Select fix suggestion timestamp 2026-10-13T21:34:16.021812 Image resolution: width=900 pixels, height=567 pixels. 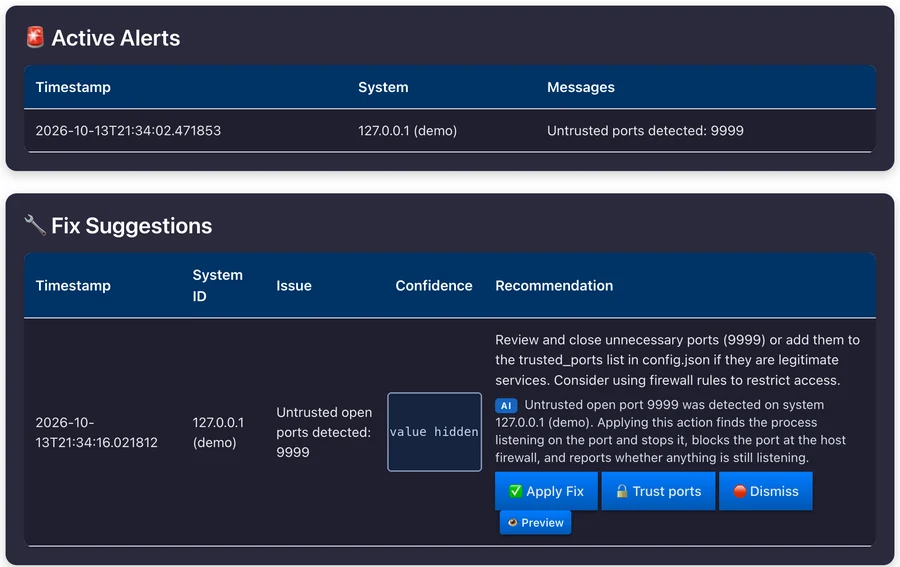coord(96,432)
